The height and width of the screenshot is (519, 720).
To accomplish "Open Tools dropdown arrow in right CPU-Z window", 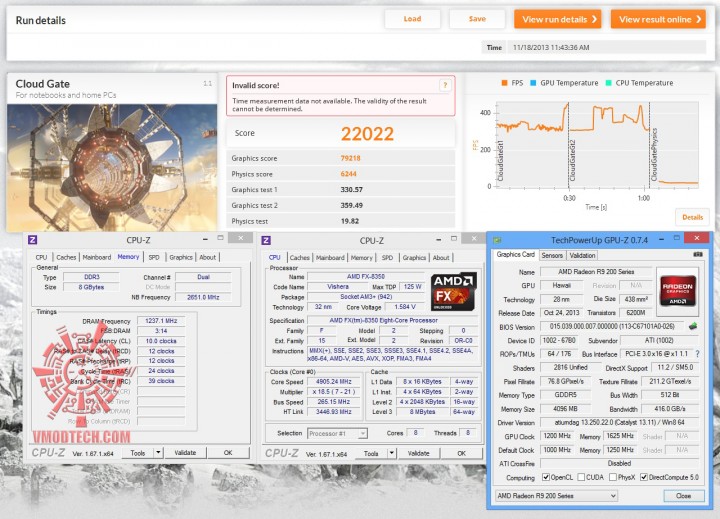I will 392,453.
